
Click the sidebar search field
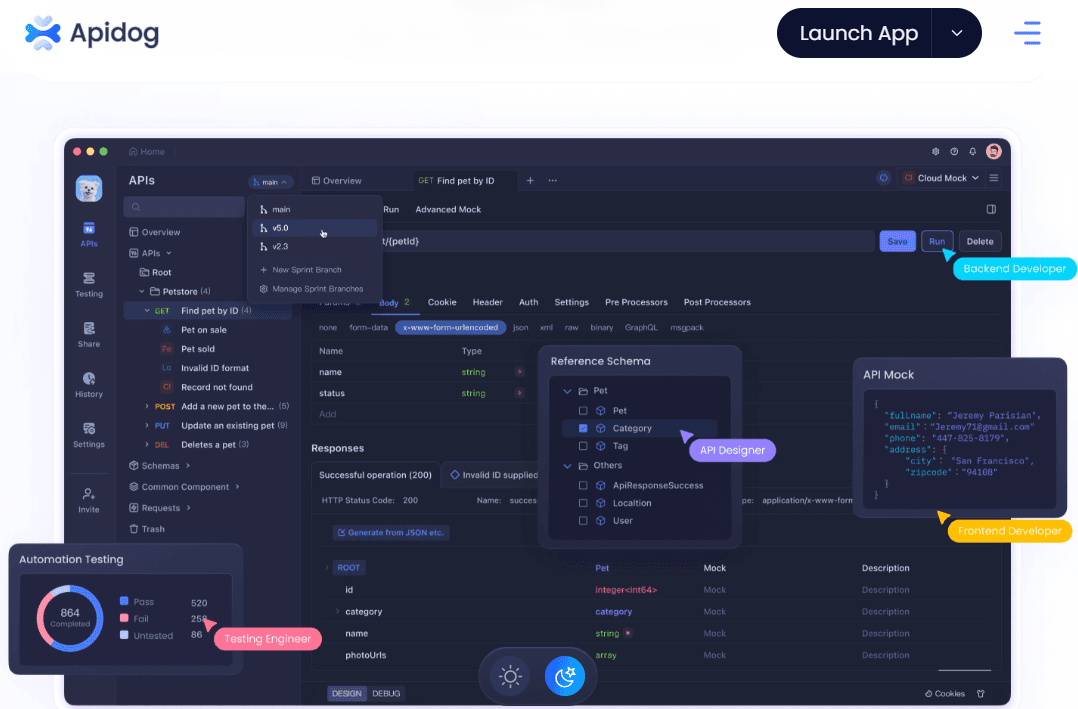coord(184,207)
